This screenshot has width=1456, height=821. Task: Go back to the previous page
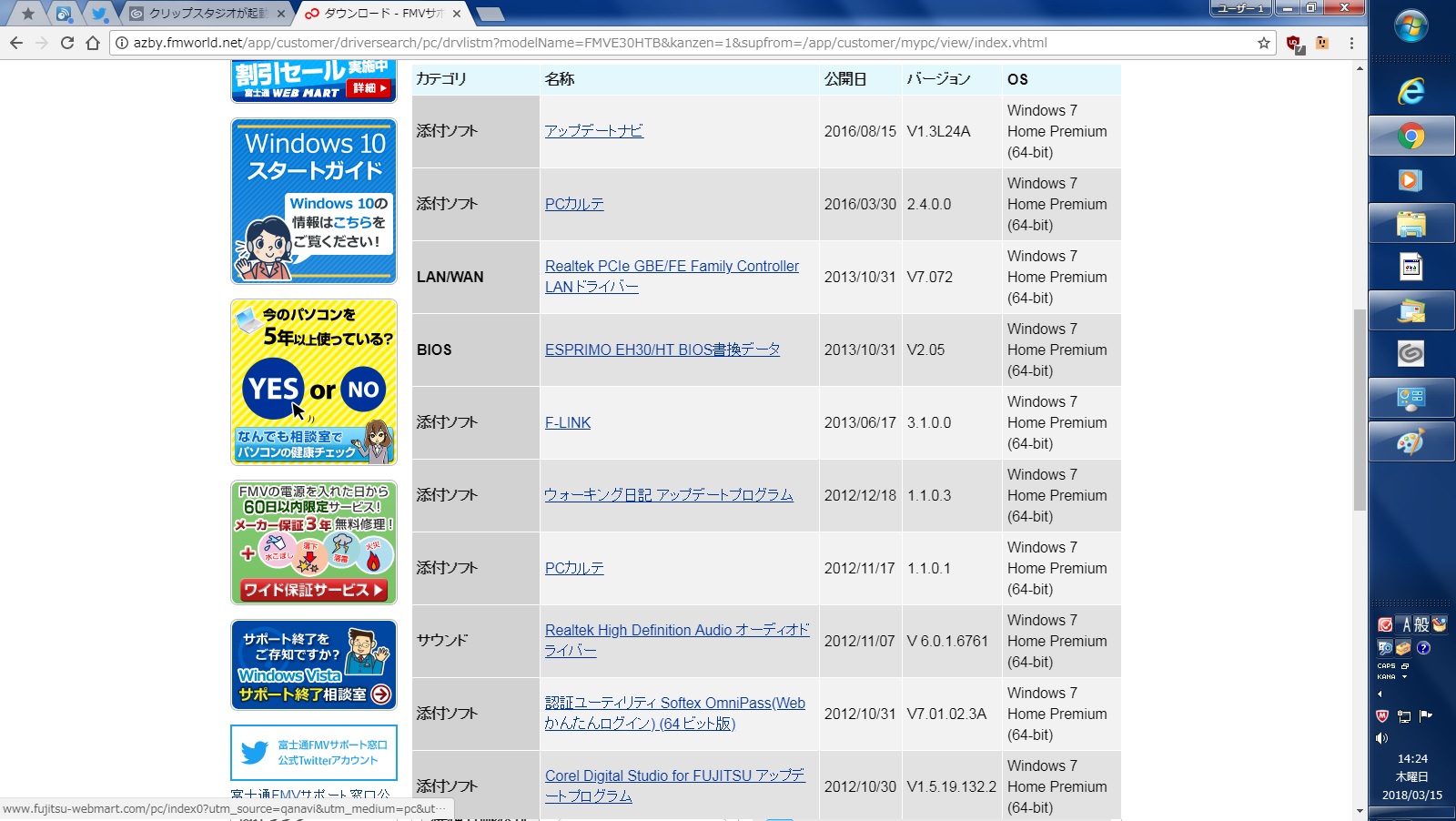click(16, 43)
